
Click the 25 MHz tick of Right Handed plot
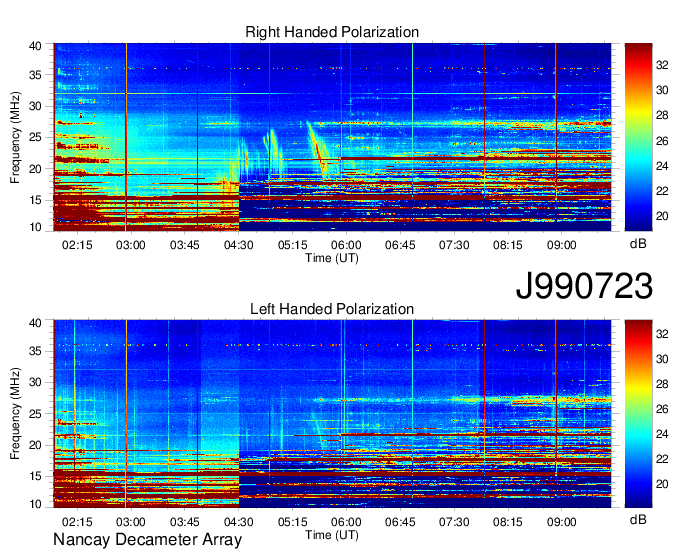click(35, 137)
